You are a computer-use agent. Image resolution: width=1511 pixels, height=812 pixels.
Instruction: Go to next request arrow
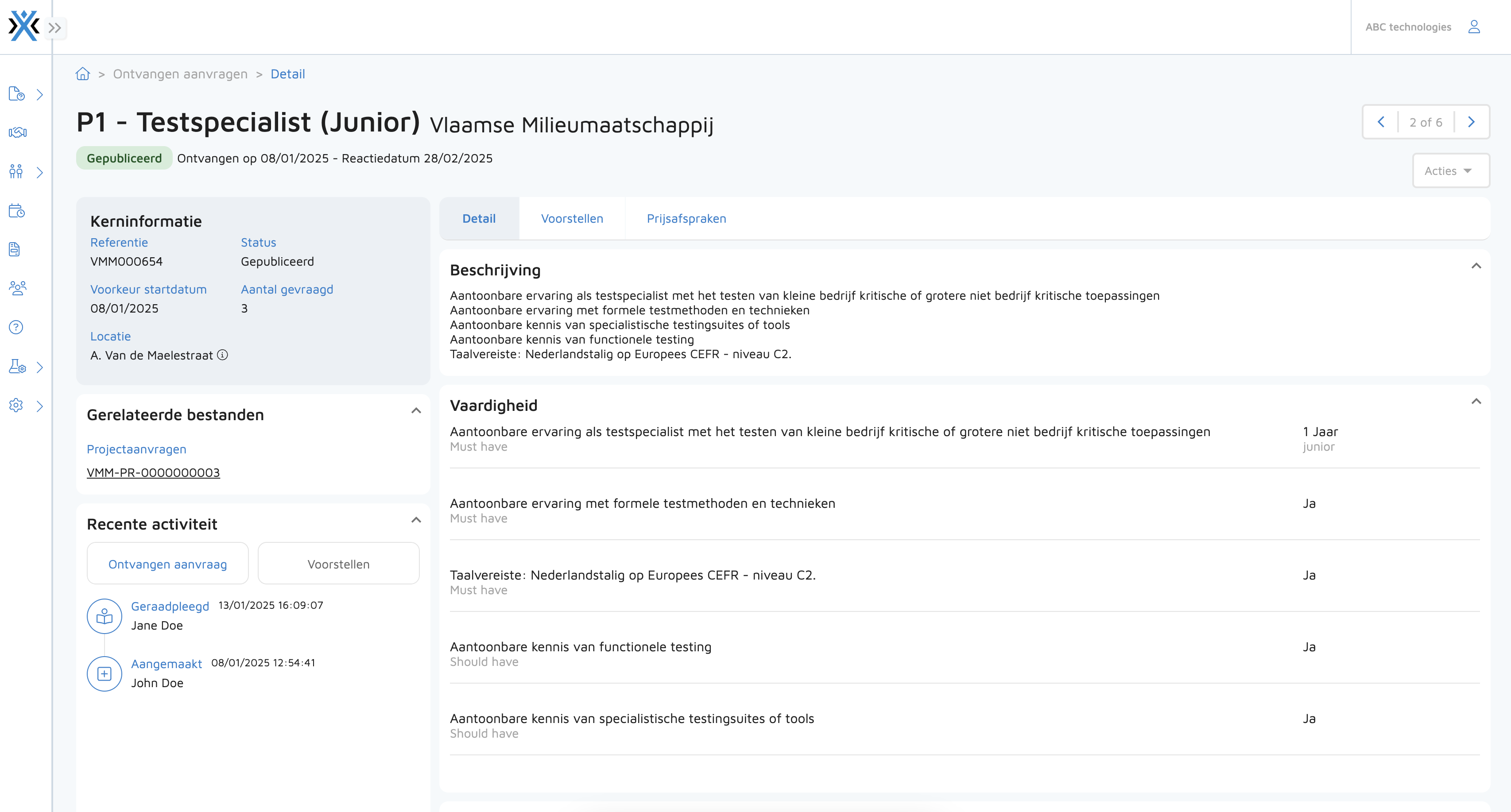click(x=1471, y=122)
